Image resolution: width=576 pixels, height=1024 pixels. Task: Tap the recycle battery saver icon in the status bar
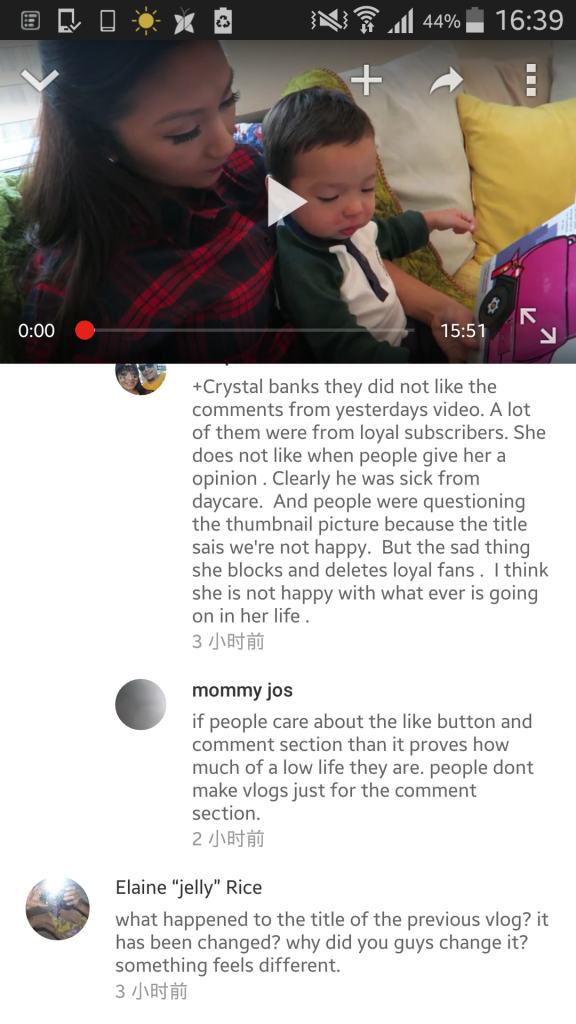[x=223, y=21]
